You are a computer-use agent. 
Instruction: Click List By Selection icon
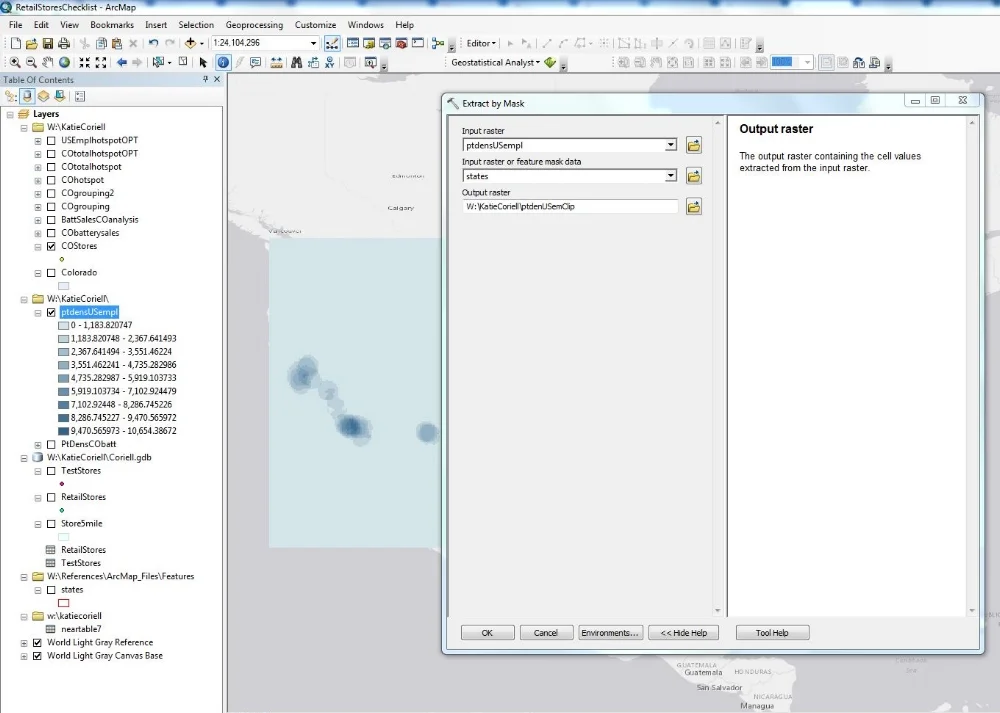(60, 96)
